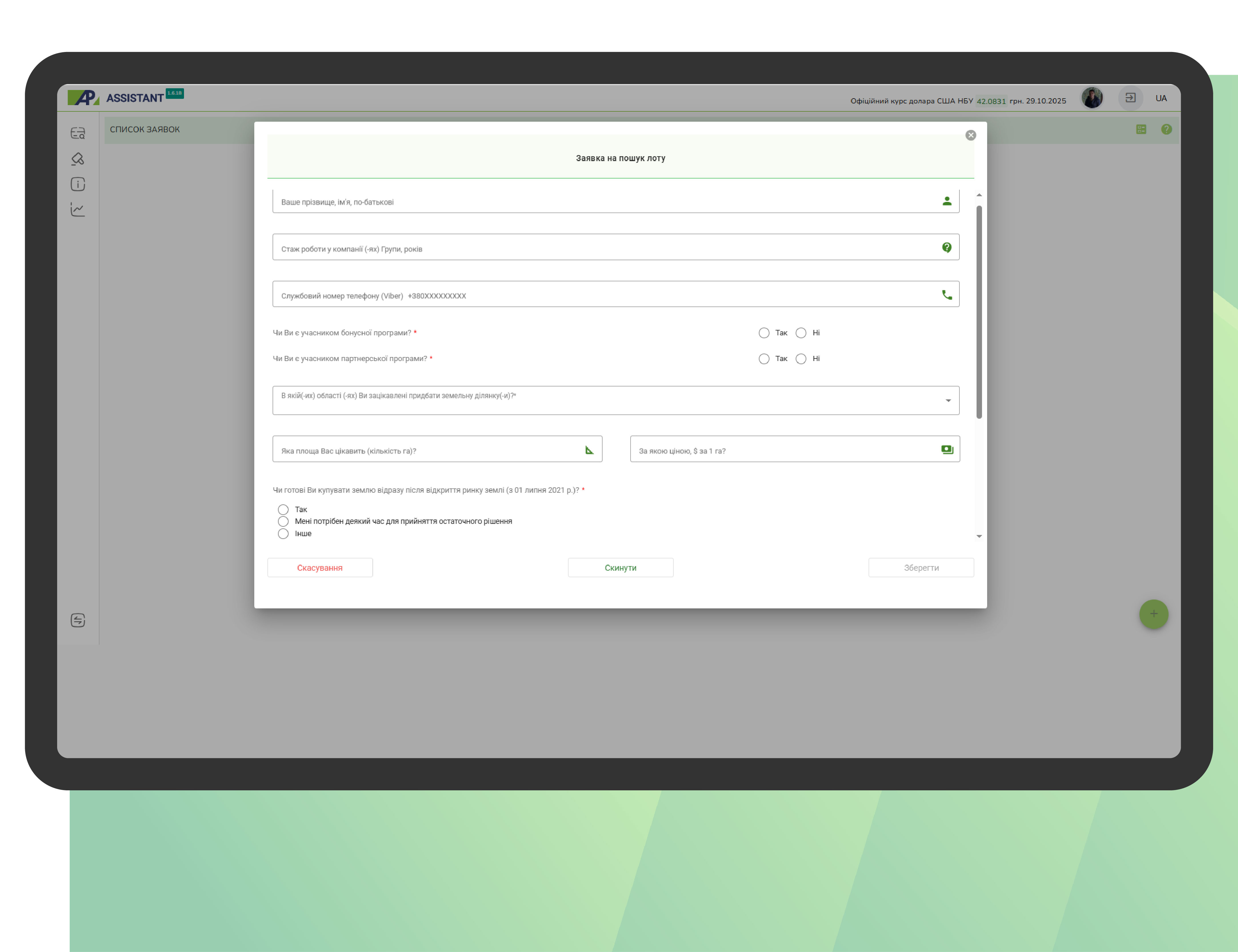Screen dimensions: 1238x952
Task: Select 'Ні' for partner program question
Action: tap(801, 359)
